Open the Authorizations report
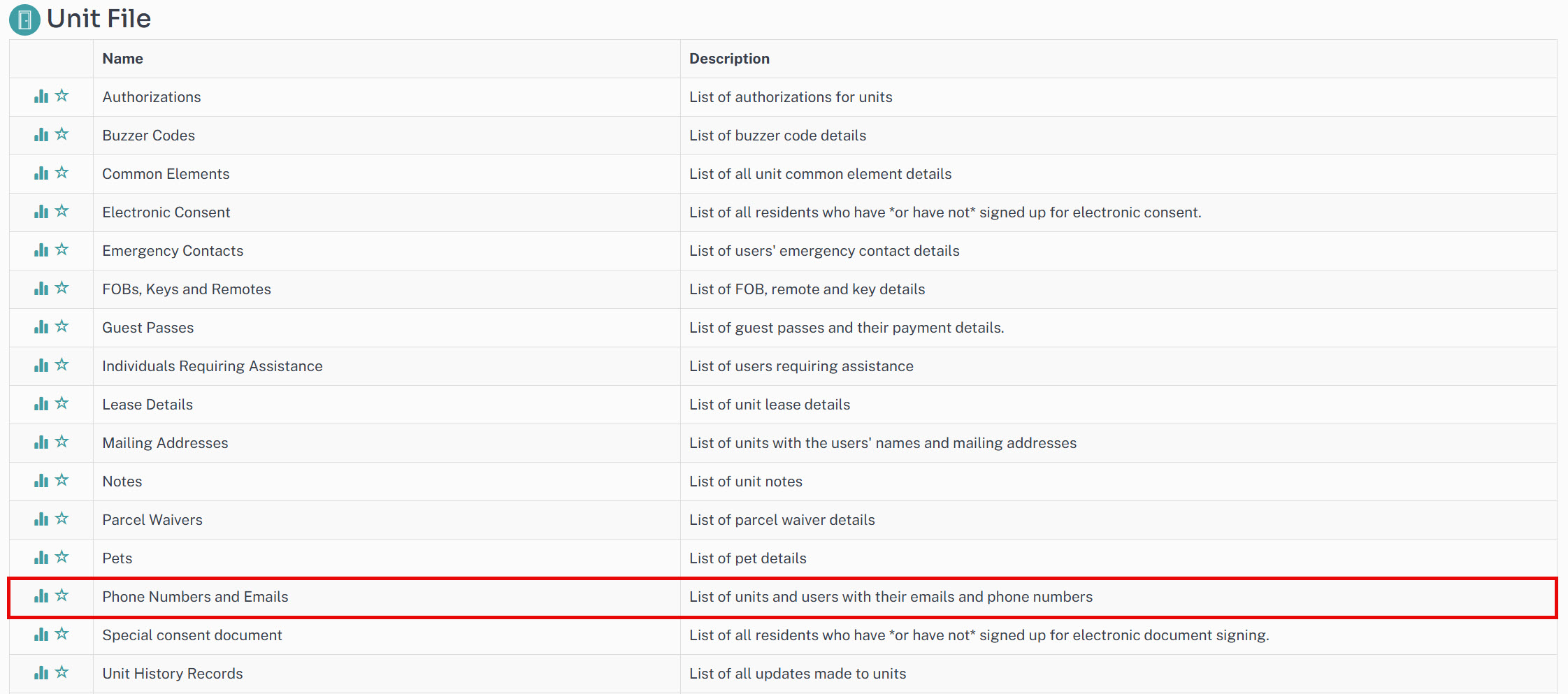 (152, 97)
